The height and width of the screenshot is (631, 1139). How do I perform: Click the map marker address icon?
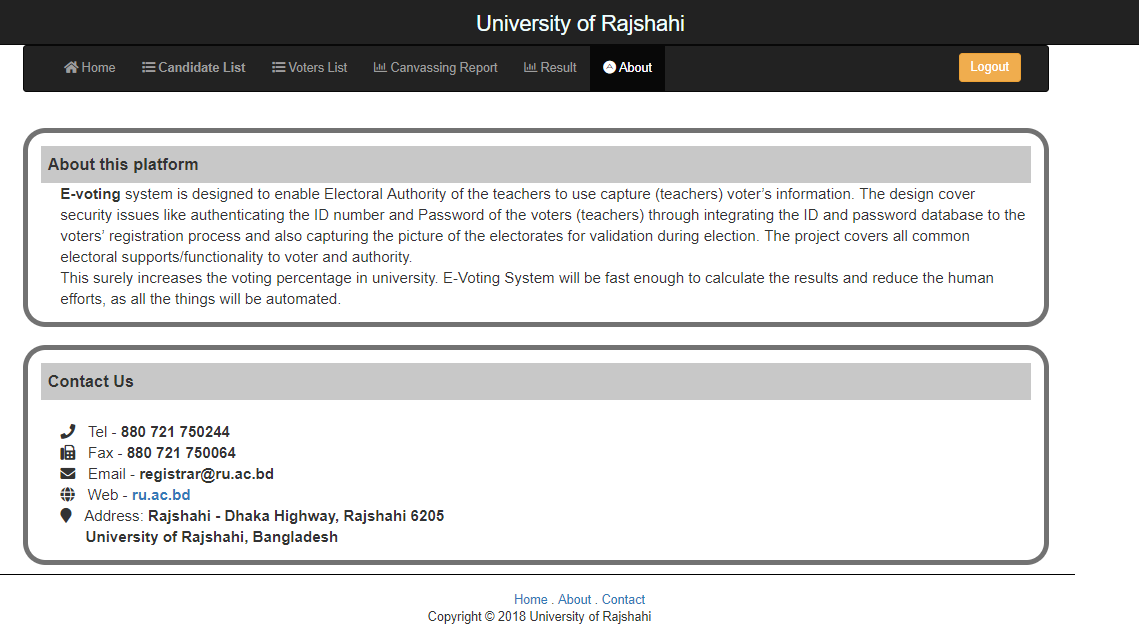point(66,516)
